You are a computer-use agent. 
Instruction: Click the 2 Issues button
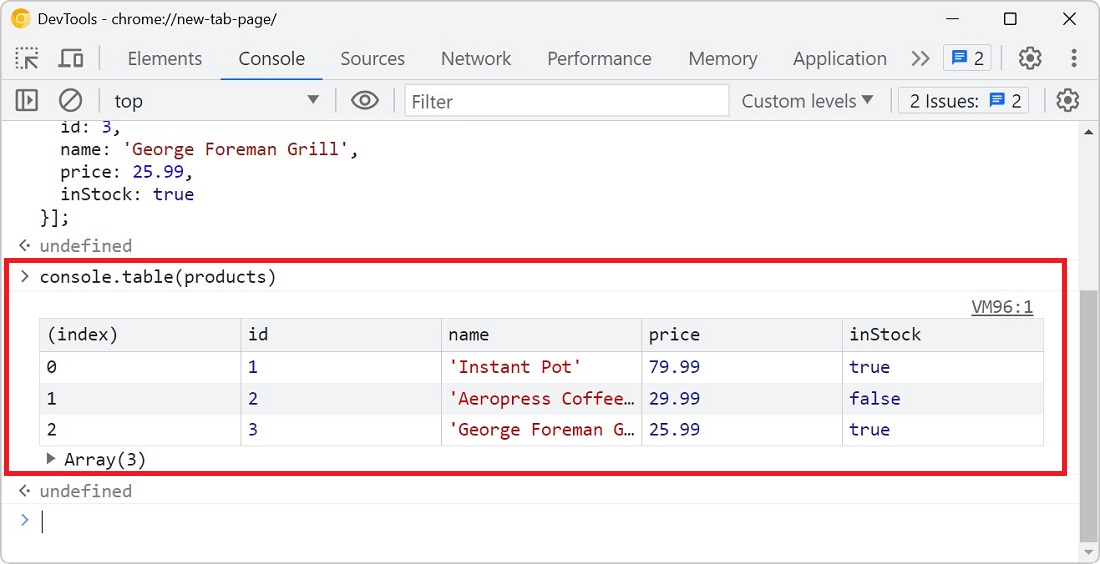[x=964, y=101]
